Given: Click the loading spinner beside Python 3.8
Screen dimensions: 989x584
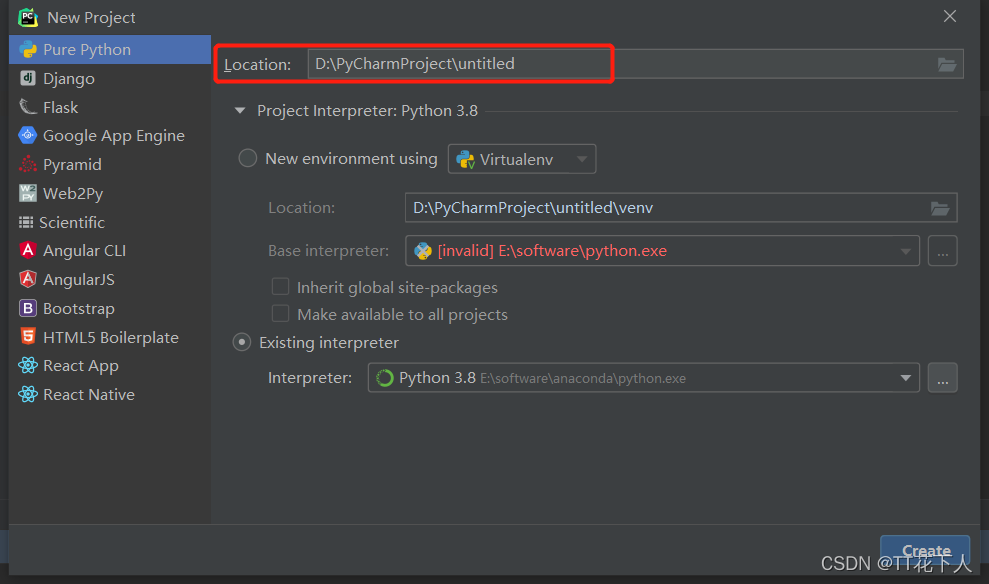Looking at the screenshot, I should tap(384, 378).
